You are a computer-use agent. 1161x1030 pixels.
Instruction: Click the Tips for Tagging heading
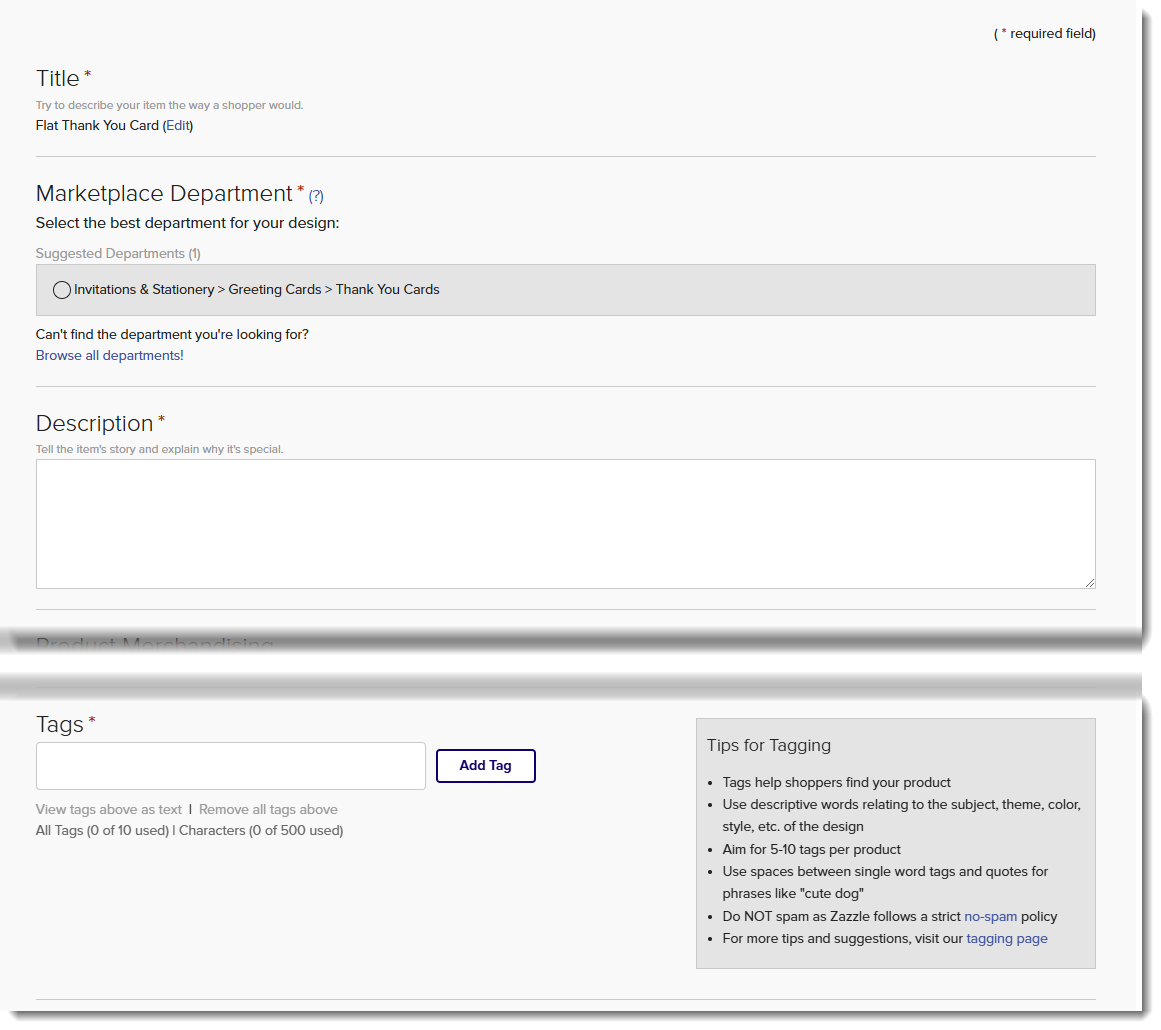(x=769, y=745)
